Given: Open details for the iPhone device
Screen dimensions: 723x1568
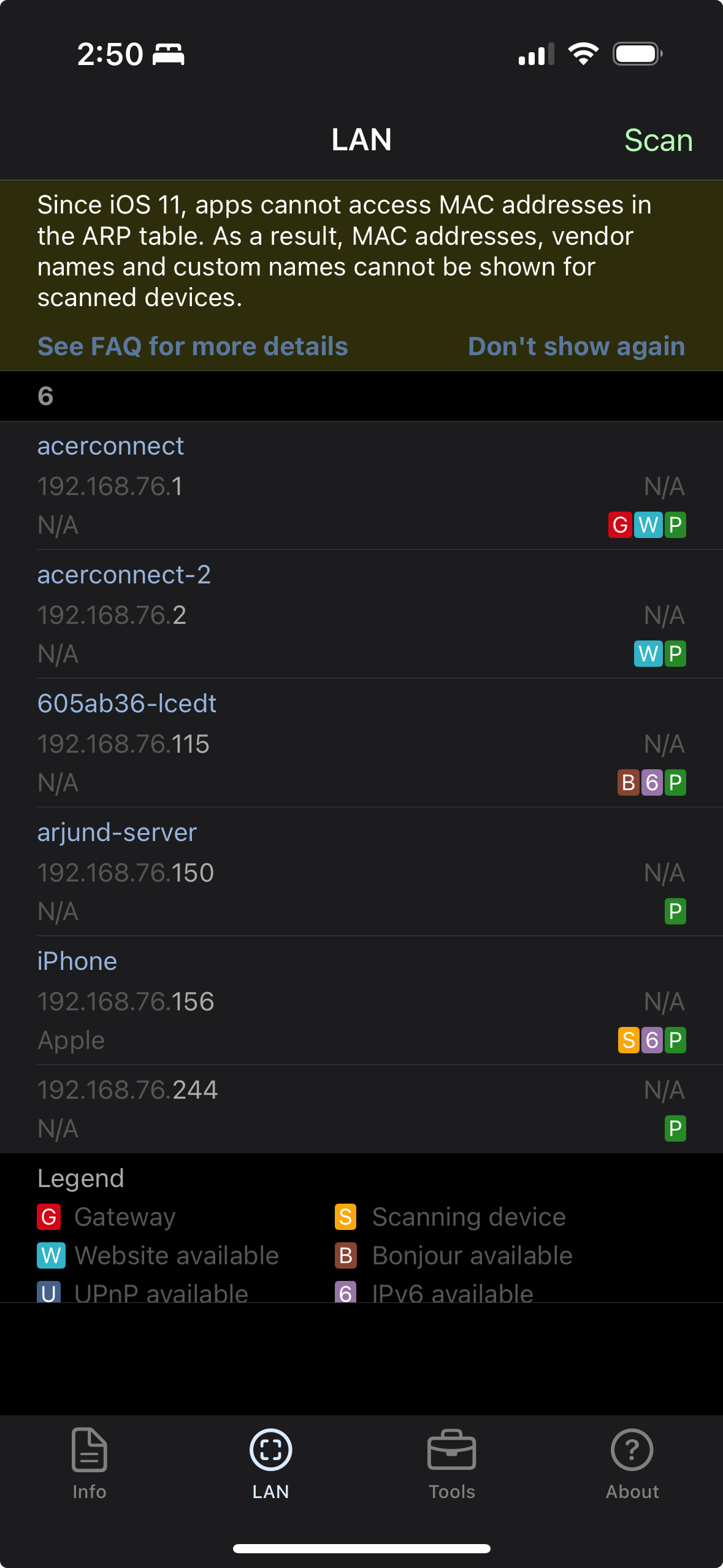Looking at the screenshot, I should (245, 1000).
